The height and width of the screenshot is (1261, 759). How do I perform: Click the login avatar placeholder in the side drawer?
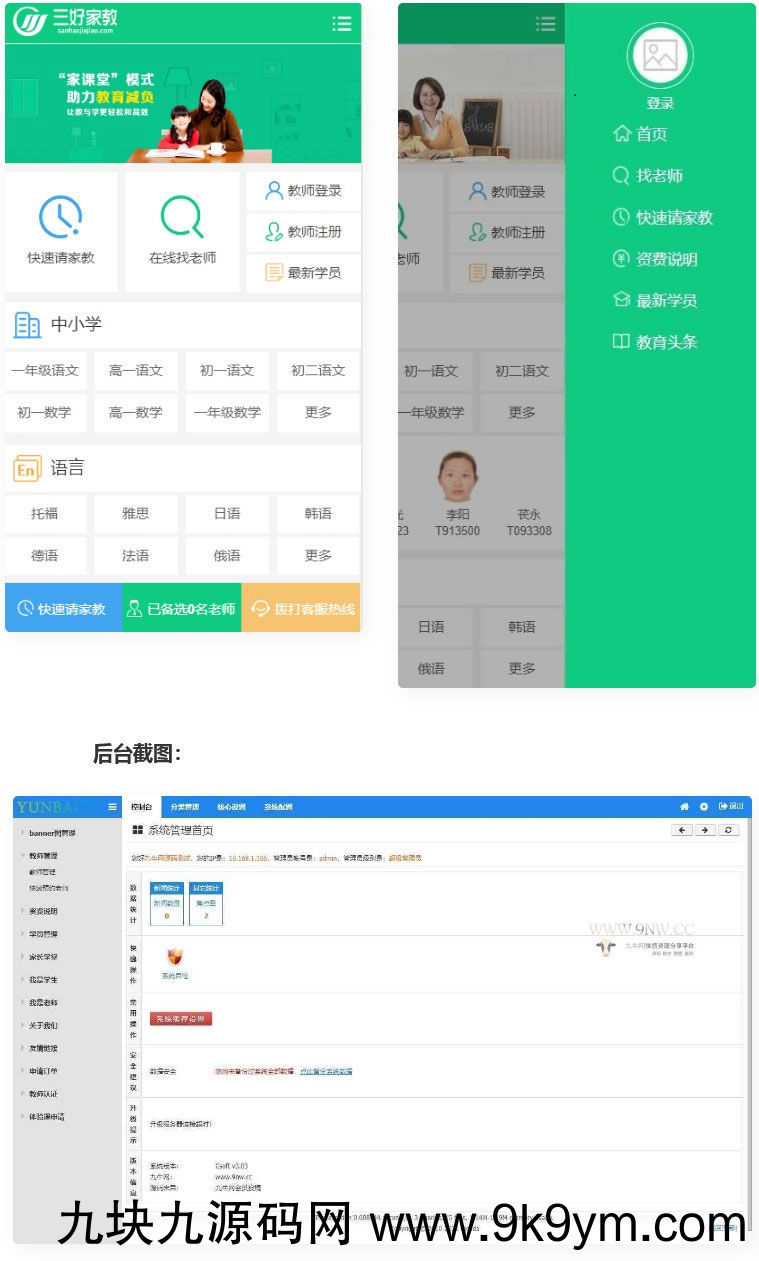click(660, 56)
